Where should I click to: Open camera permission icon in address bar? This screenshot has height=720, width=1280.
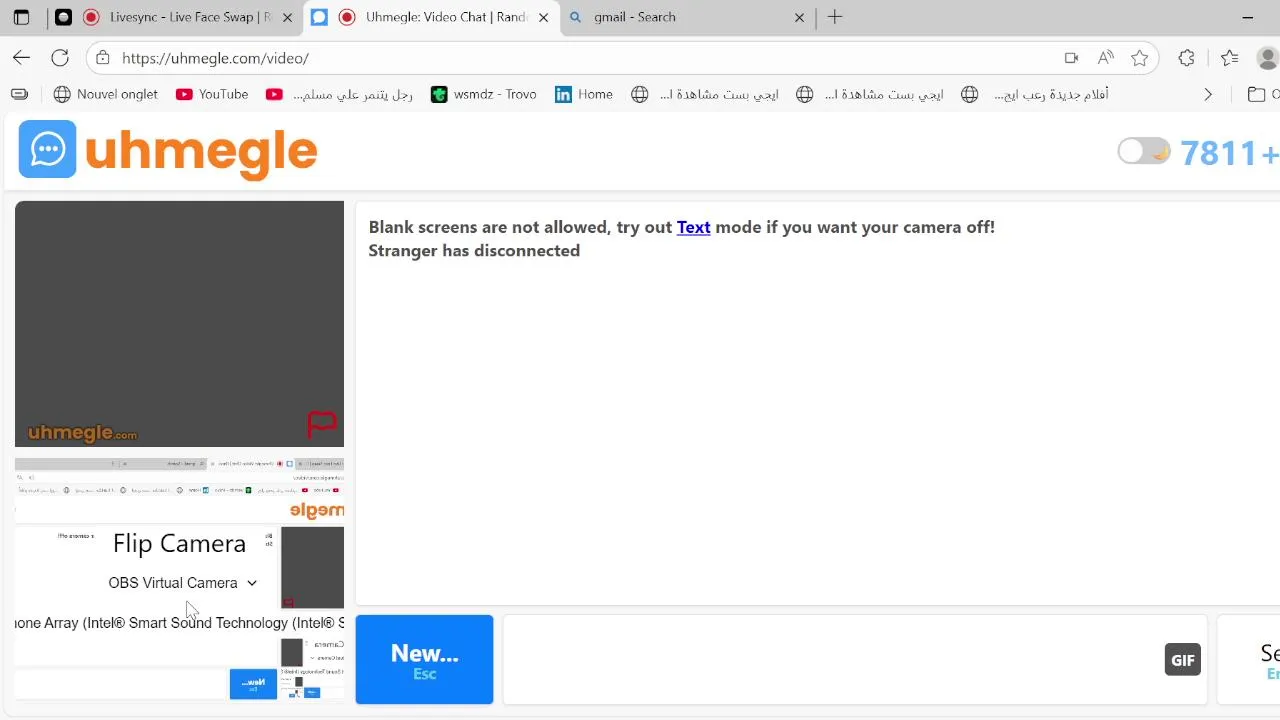pos(1071,58)
